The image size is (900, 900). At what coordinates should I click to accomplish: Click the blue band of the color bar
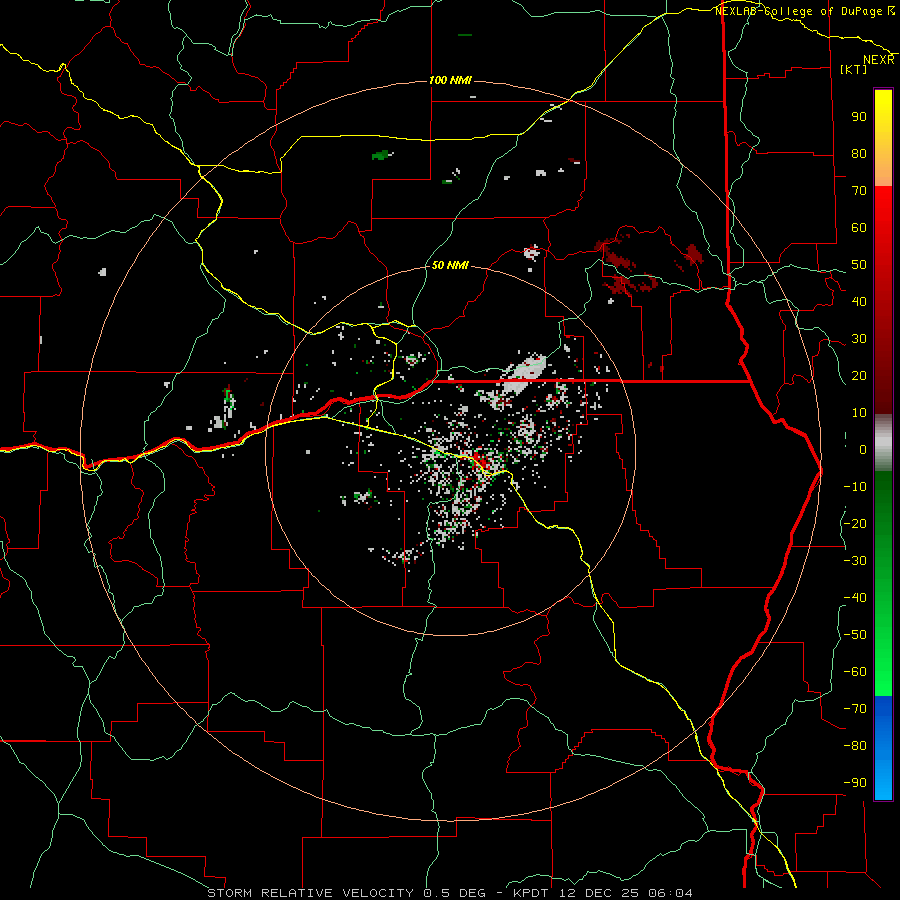tap(883, 748)
